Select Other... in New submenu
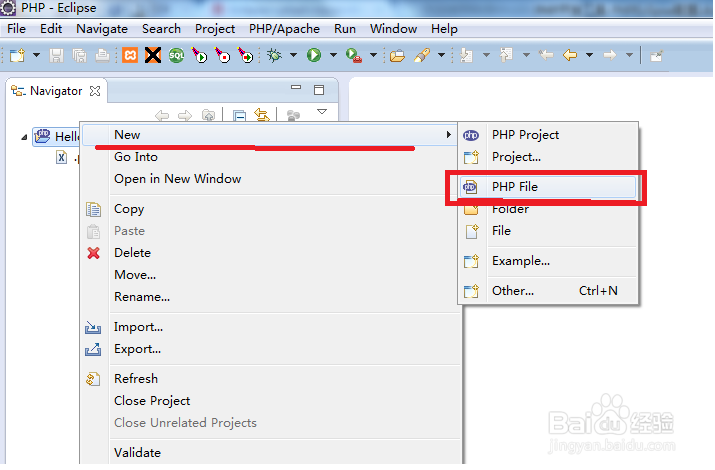The height and width of the screenshot is (470, 715). point(513,291)
